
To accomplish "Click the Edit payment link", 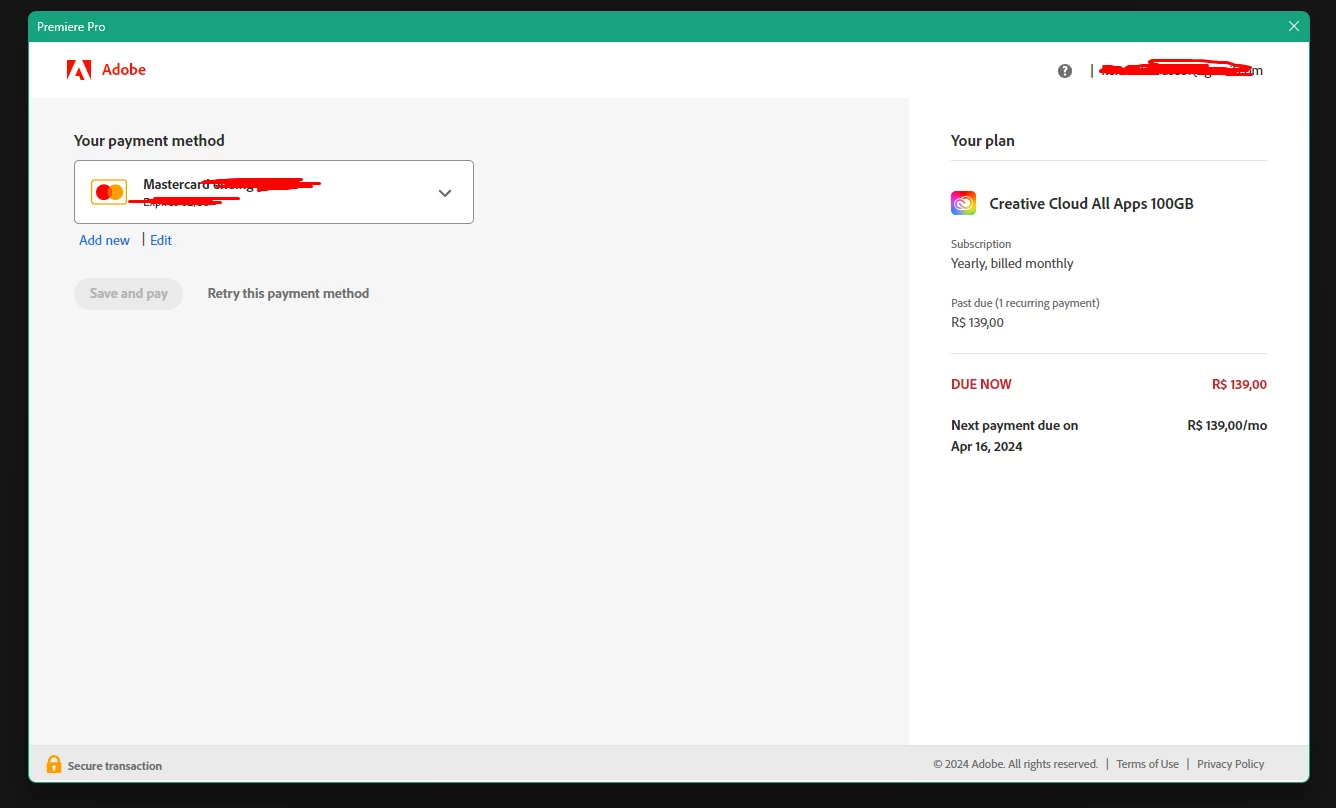I will click(x=161, y=240).
